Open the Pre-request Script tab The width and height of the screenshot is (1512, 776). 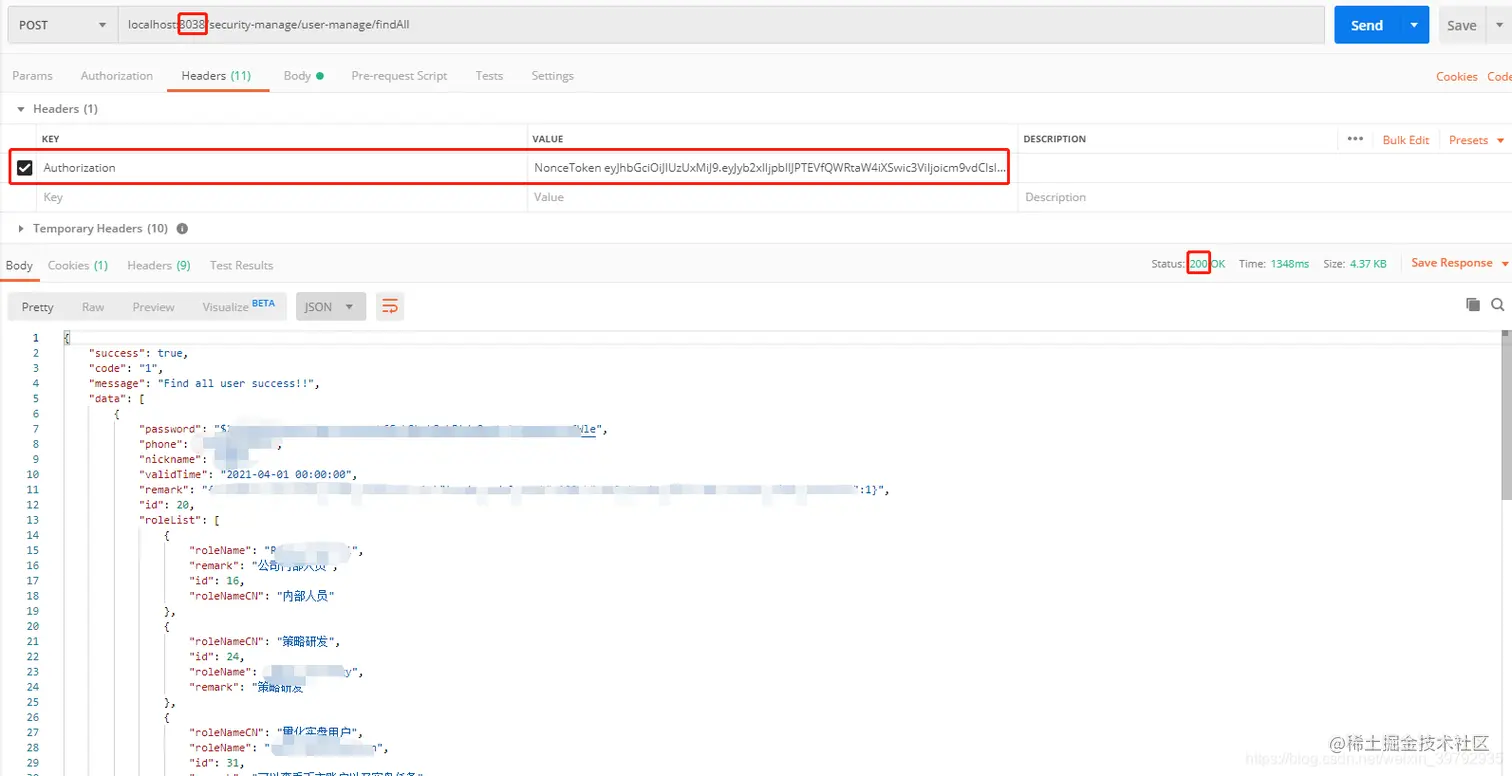399,76
